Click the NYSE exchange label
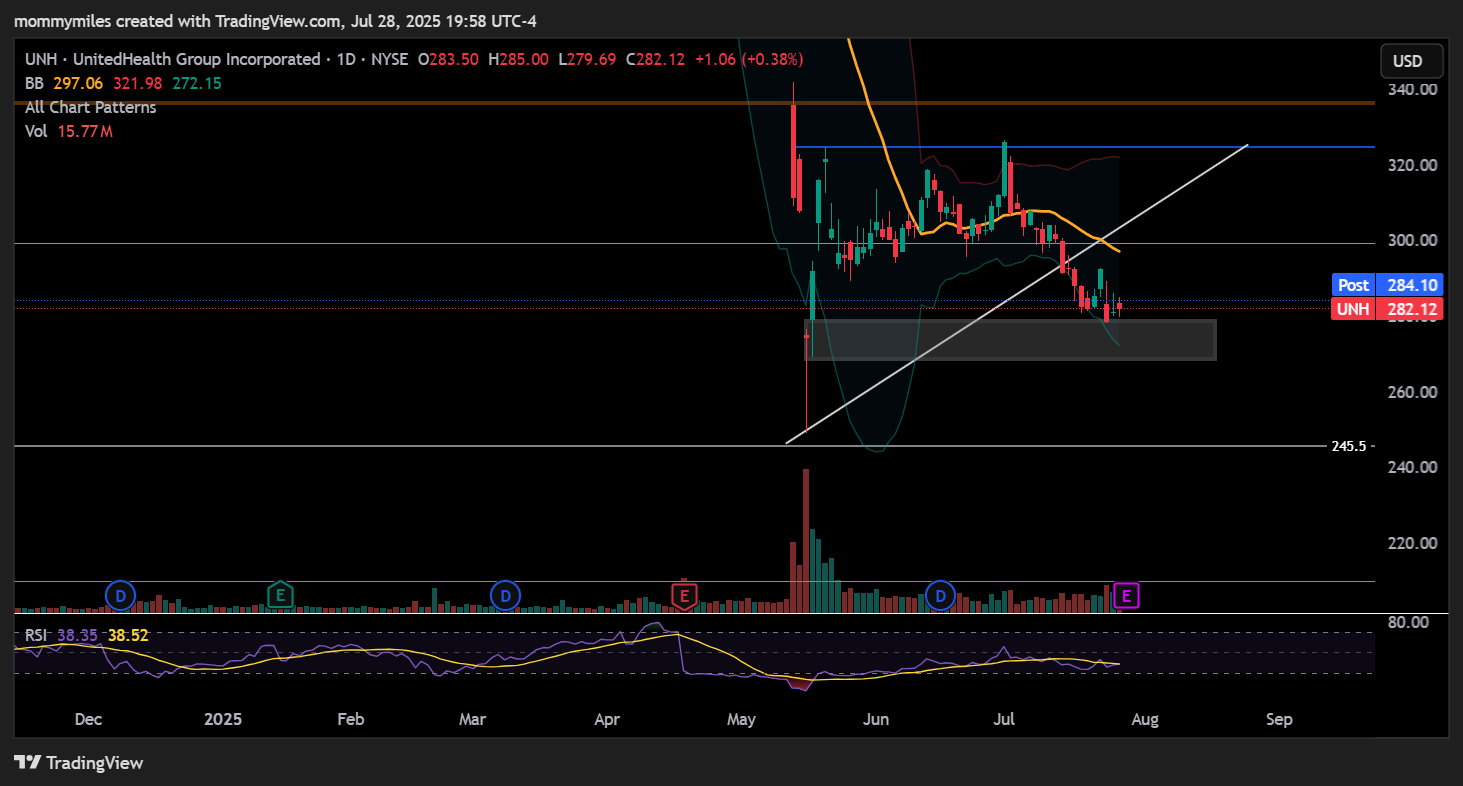The width and height of the screenshot is (1463, 786). [389, 59]
